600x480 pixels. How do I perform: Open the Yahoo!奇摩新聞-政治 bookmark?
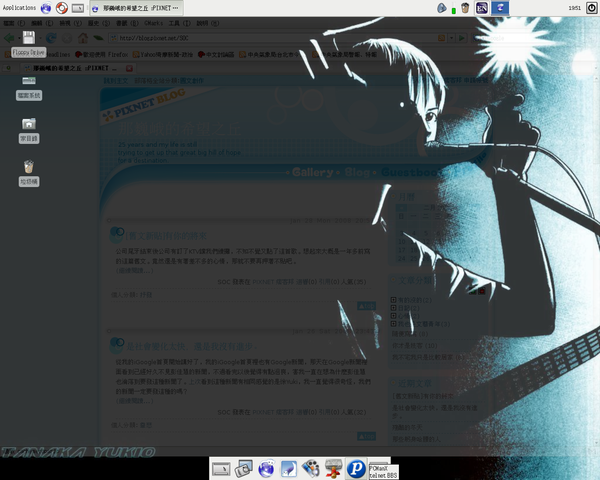[x=163, y=54]
